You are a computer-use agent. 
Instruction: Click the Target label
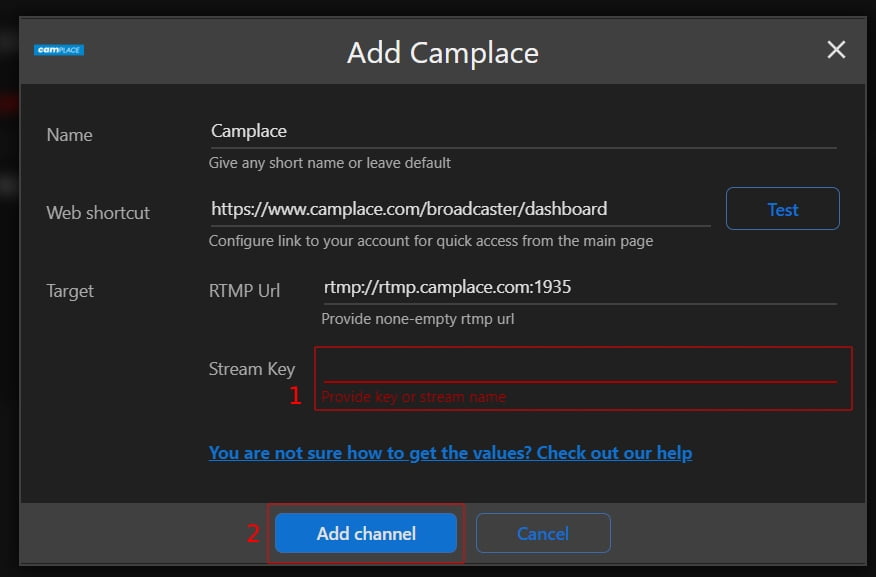coord(70,291)
